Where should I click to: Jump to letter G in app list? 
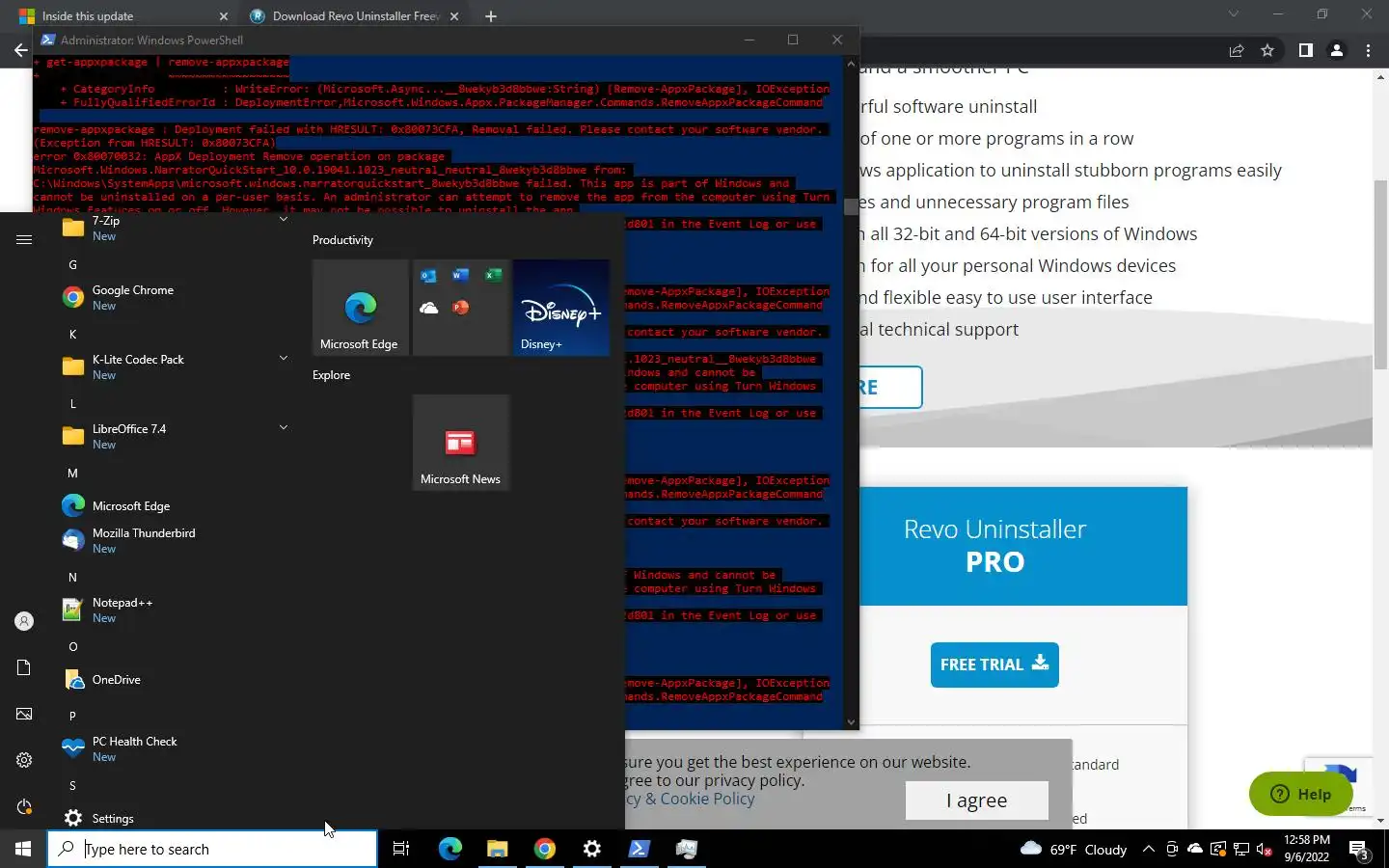(72, 264)
